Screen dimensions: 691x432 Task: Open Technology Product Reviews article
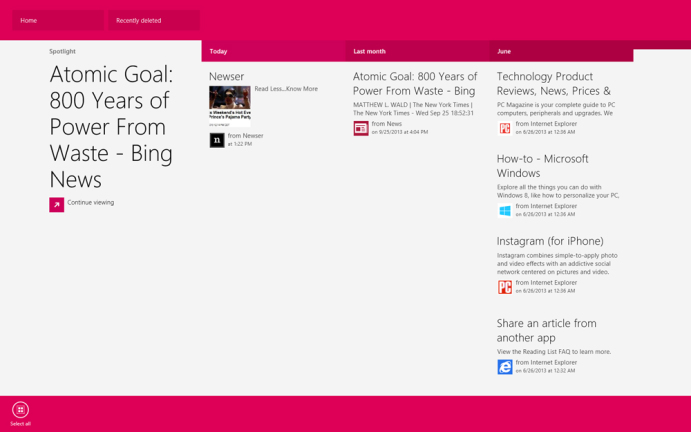pyautogui.click(x=554, y=83)
